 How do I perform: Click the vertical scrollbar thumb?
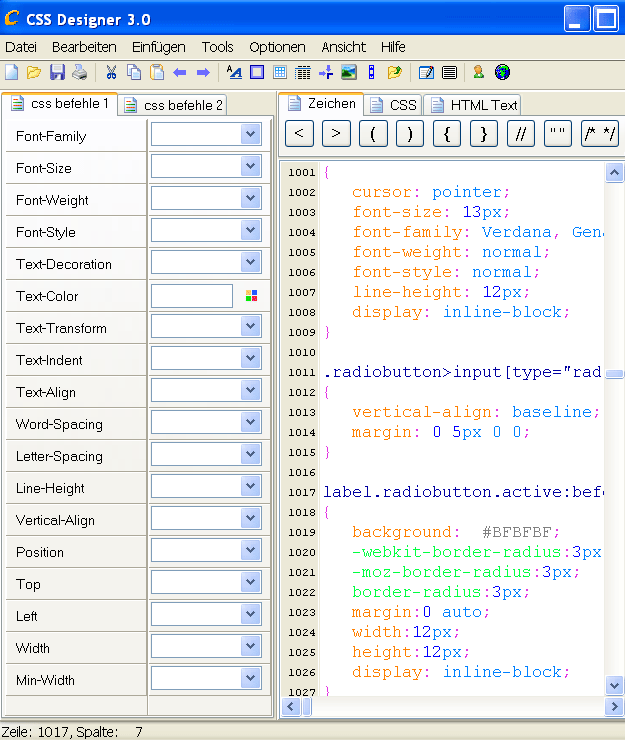[614, 374]
